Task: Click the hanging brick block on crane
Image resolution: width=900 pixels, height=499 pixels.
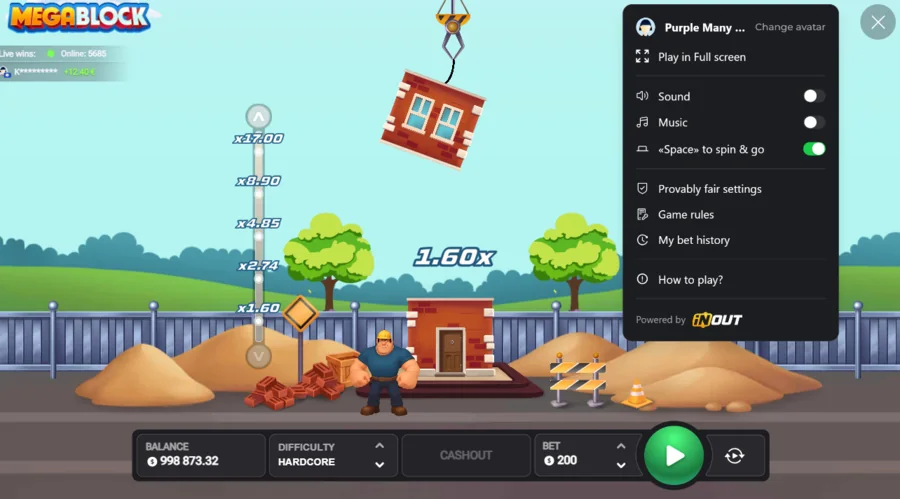Action: pyautogui.click(x=433, y=119)
